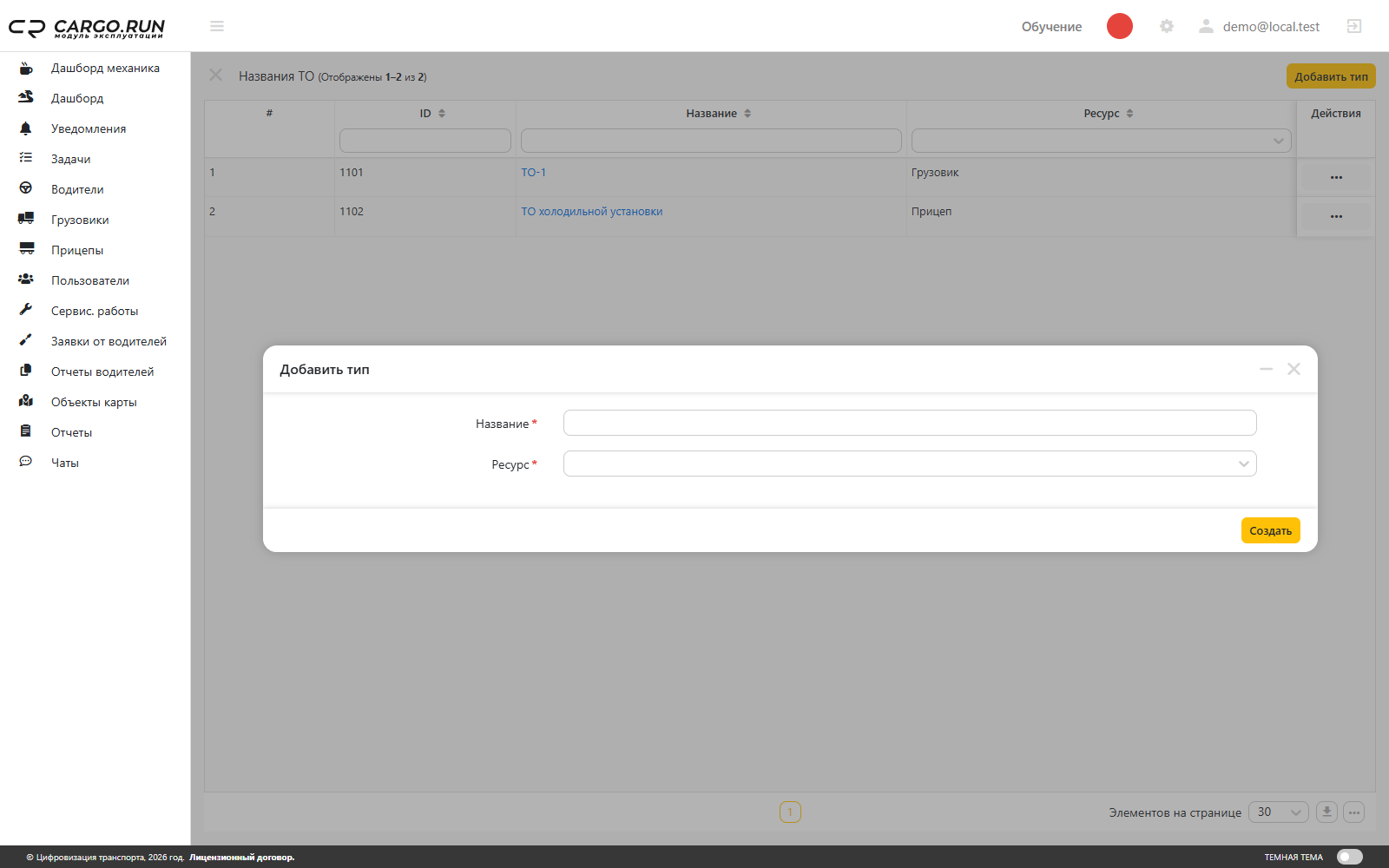Click the ID column filter field
Screen dimensions: 1389x868
pos(425,141)
